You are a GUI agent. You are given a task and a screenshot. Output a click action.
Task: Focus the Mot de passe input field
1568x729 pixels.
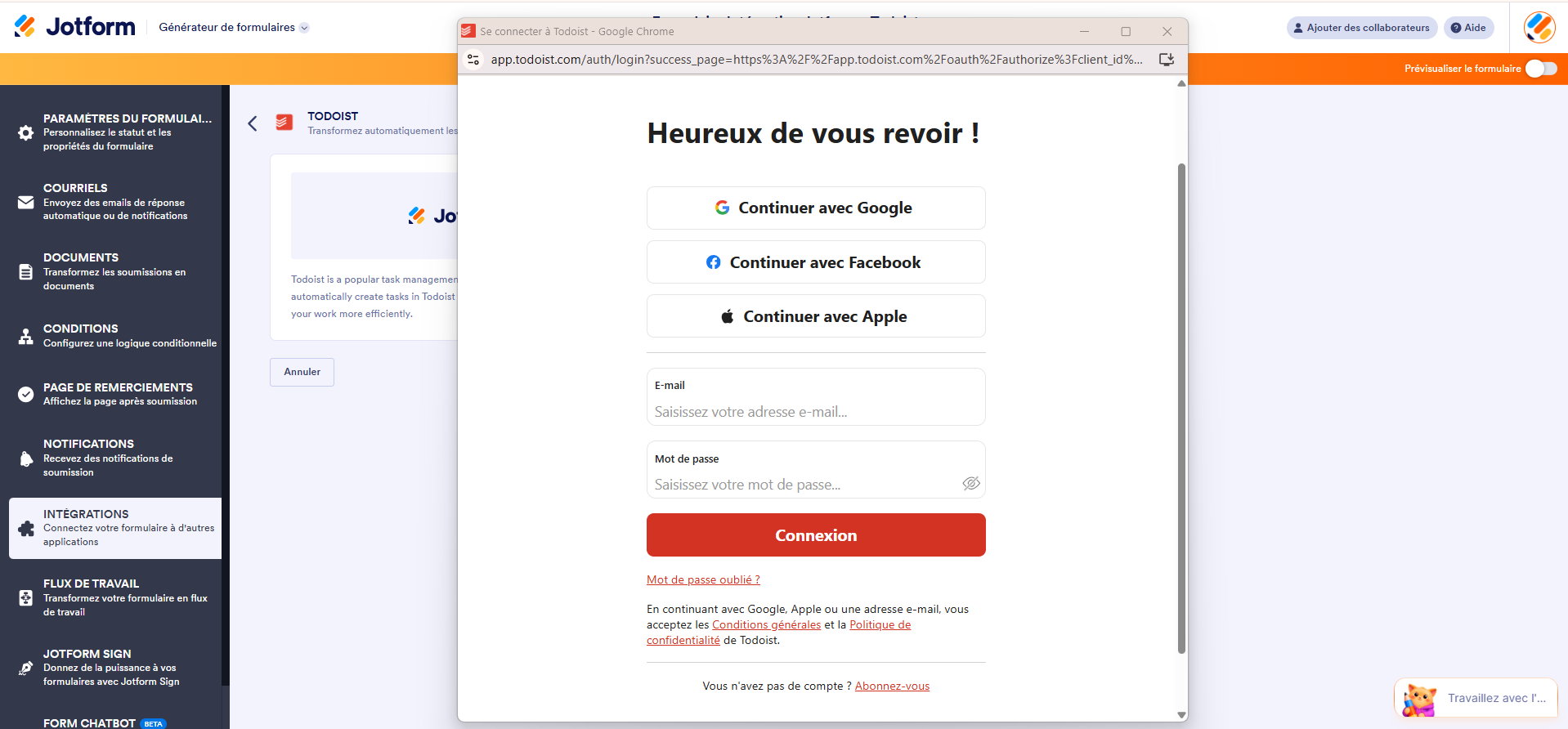(816, 470)
